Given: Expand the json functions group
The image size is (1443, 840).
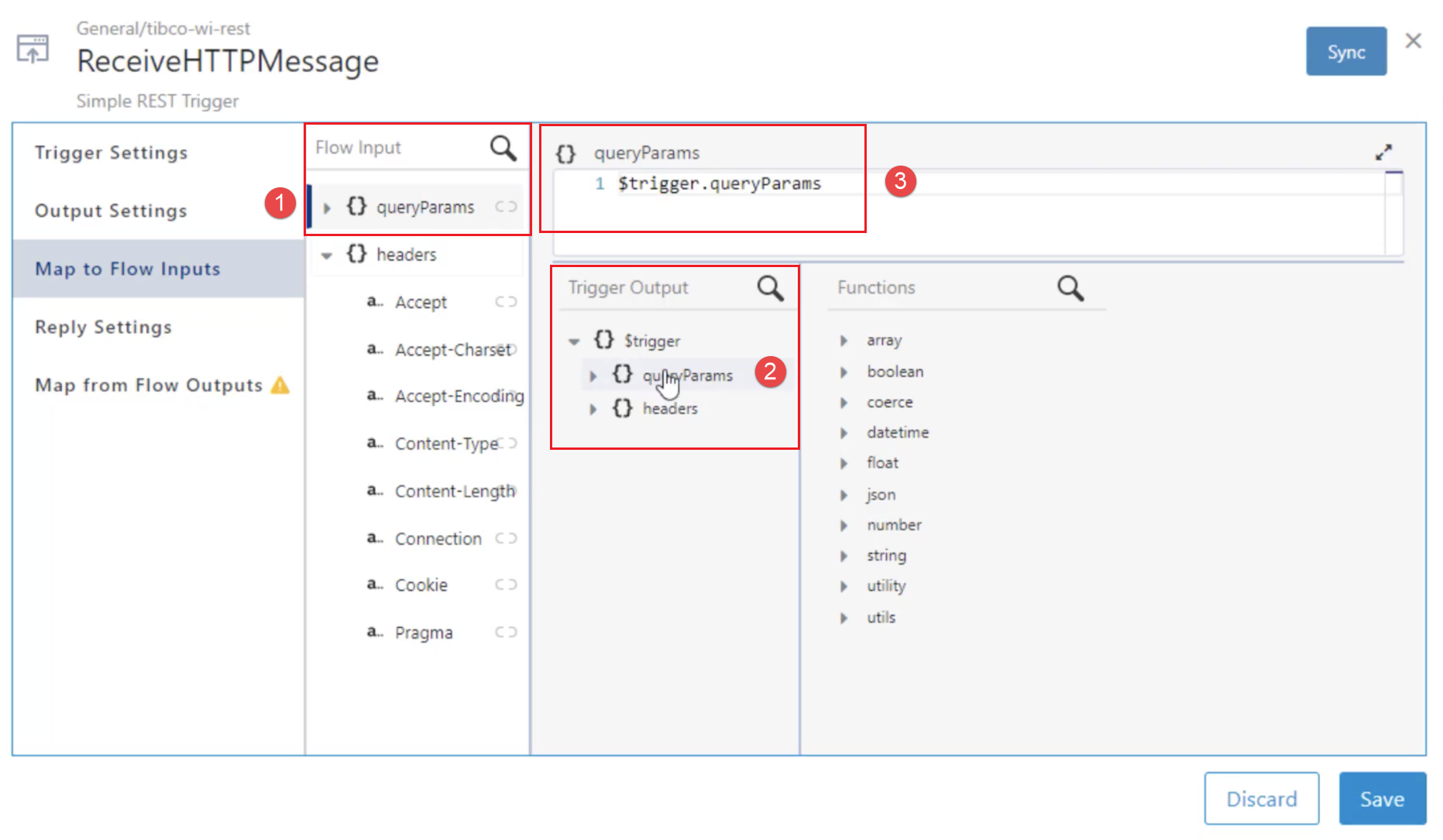Looking at the screenshot, I should [844, 495].
